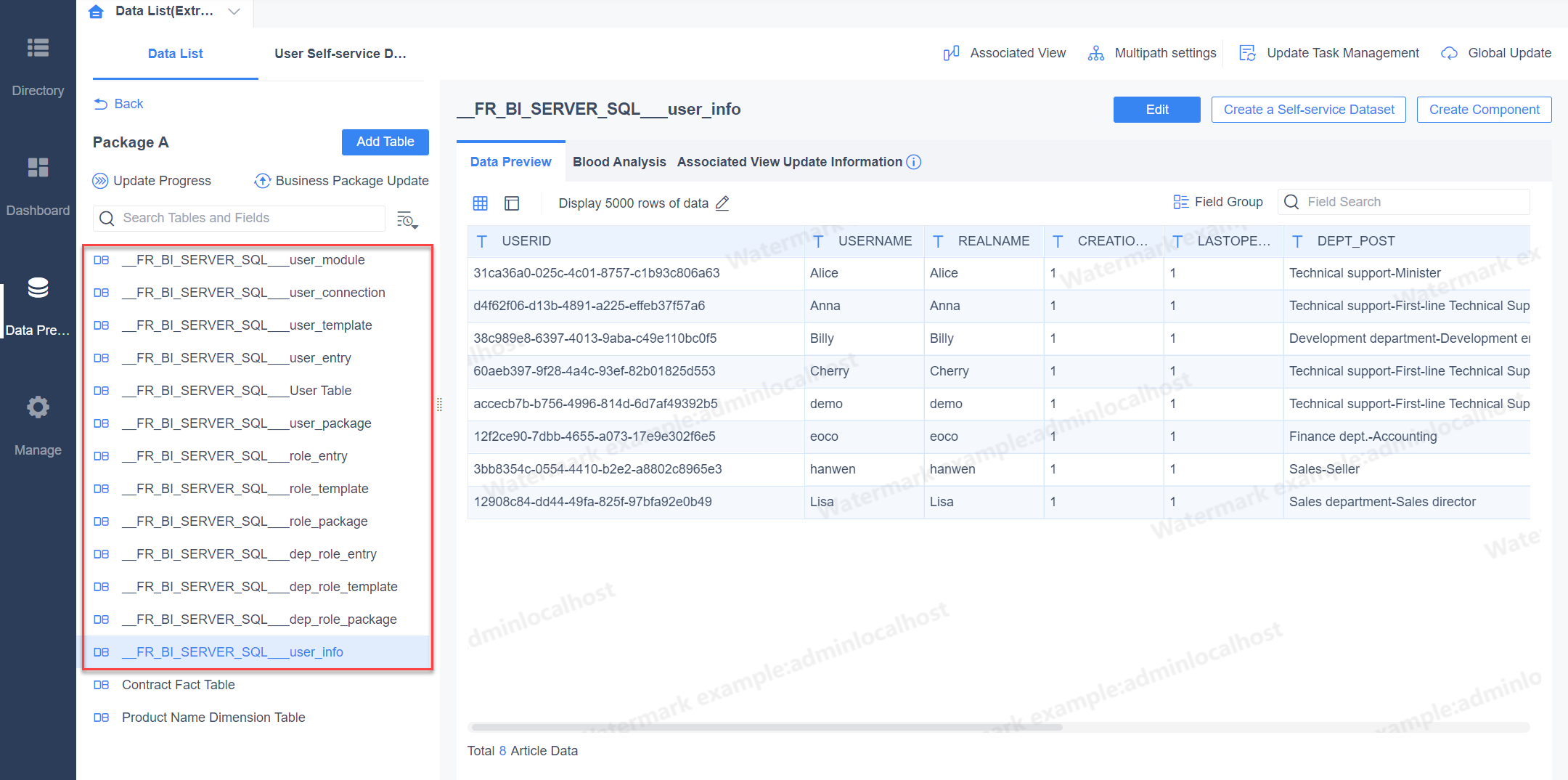Click the horizontal scrollbar of data table
This screenshot has width=1568, height=780.
(x=766, y=727)
